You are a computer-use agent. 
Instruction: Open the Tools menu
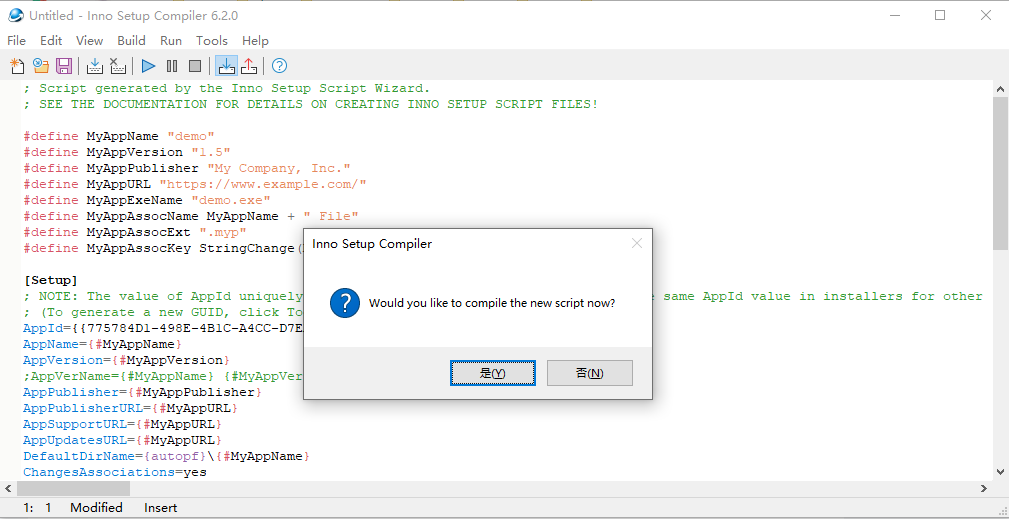212,41
